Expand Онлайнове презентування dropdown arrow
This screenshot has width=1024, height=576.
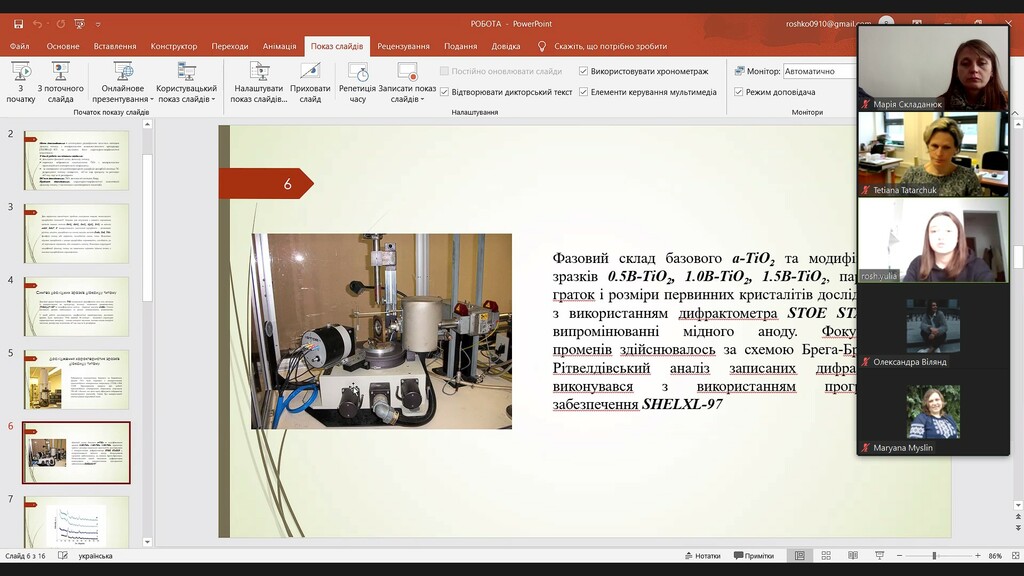(152, 99)
